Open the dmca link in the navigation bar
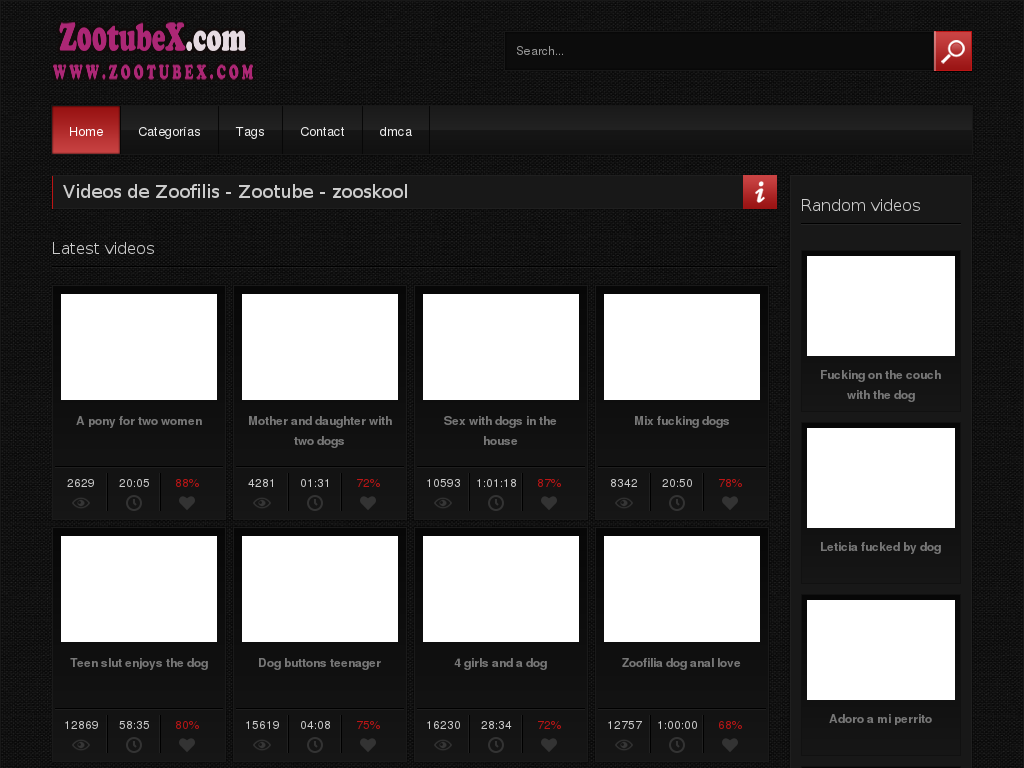 pyautogui.click(x=395, y=131)
